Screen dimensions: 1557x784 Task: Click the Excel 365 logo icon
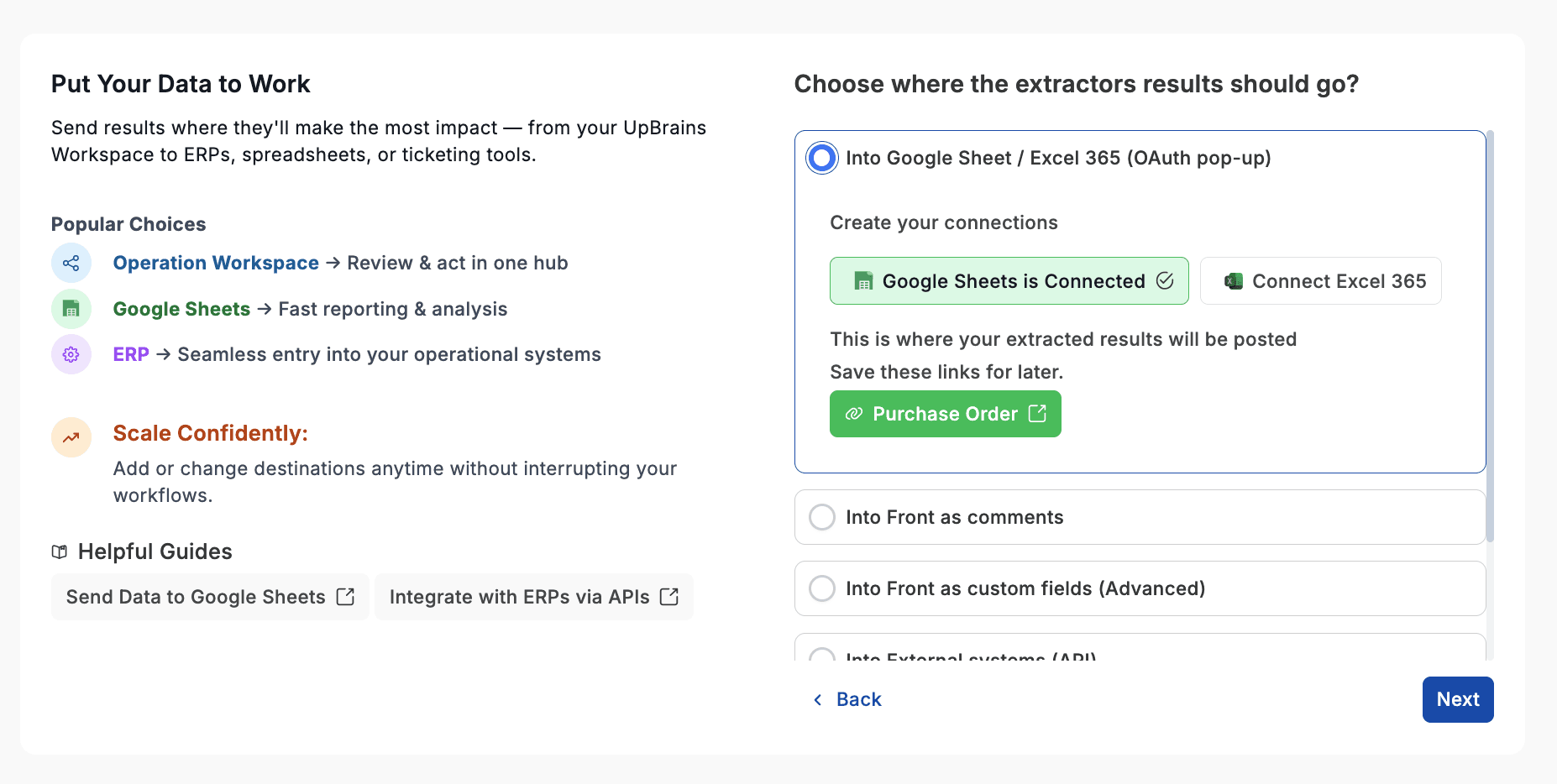pyautogui.click(x=1233, y=281)
